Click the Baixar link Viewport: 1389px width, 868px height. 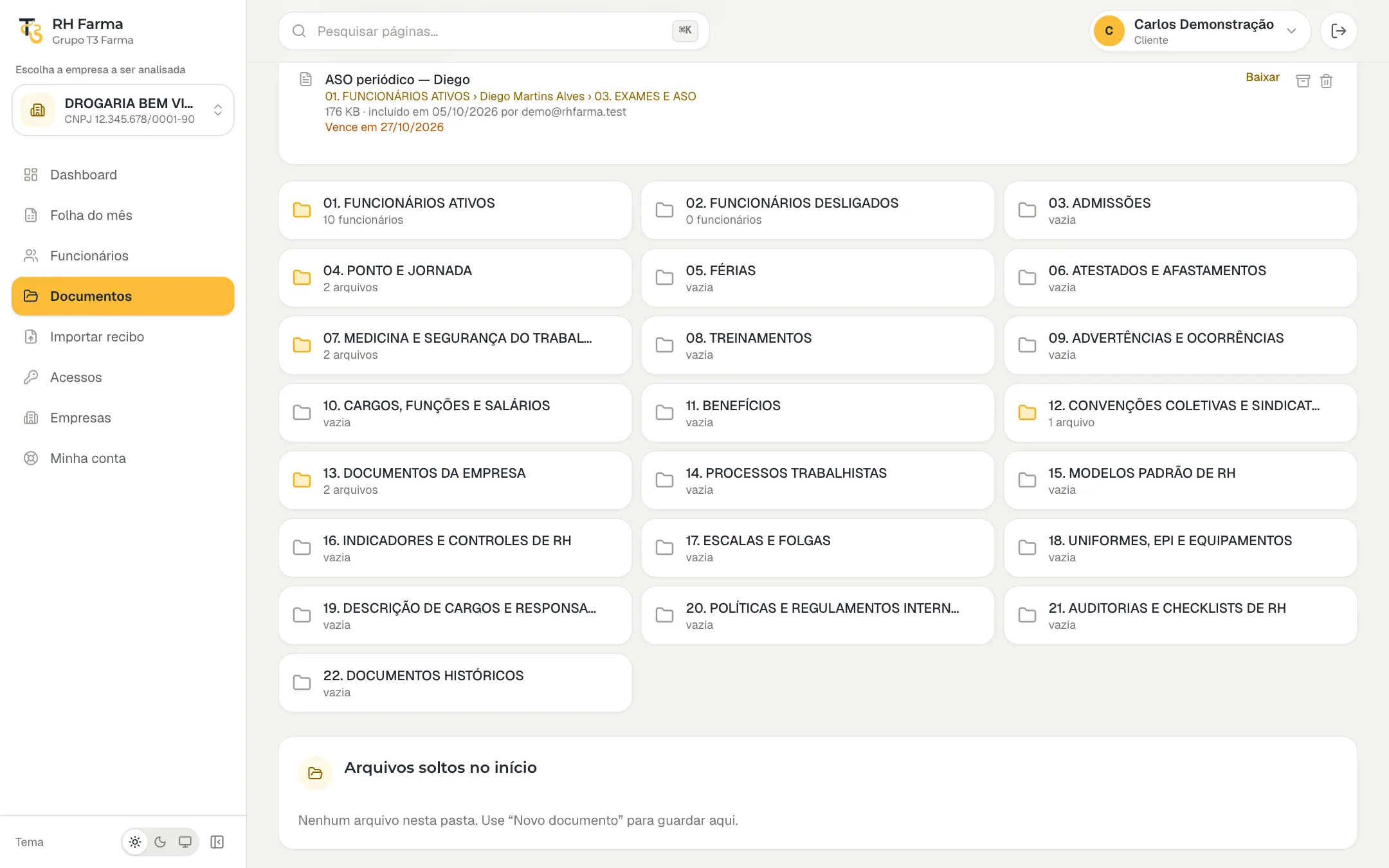(x=1262, y=77)
